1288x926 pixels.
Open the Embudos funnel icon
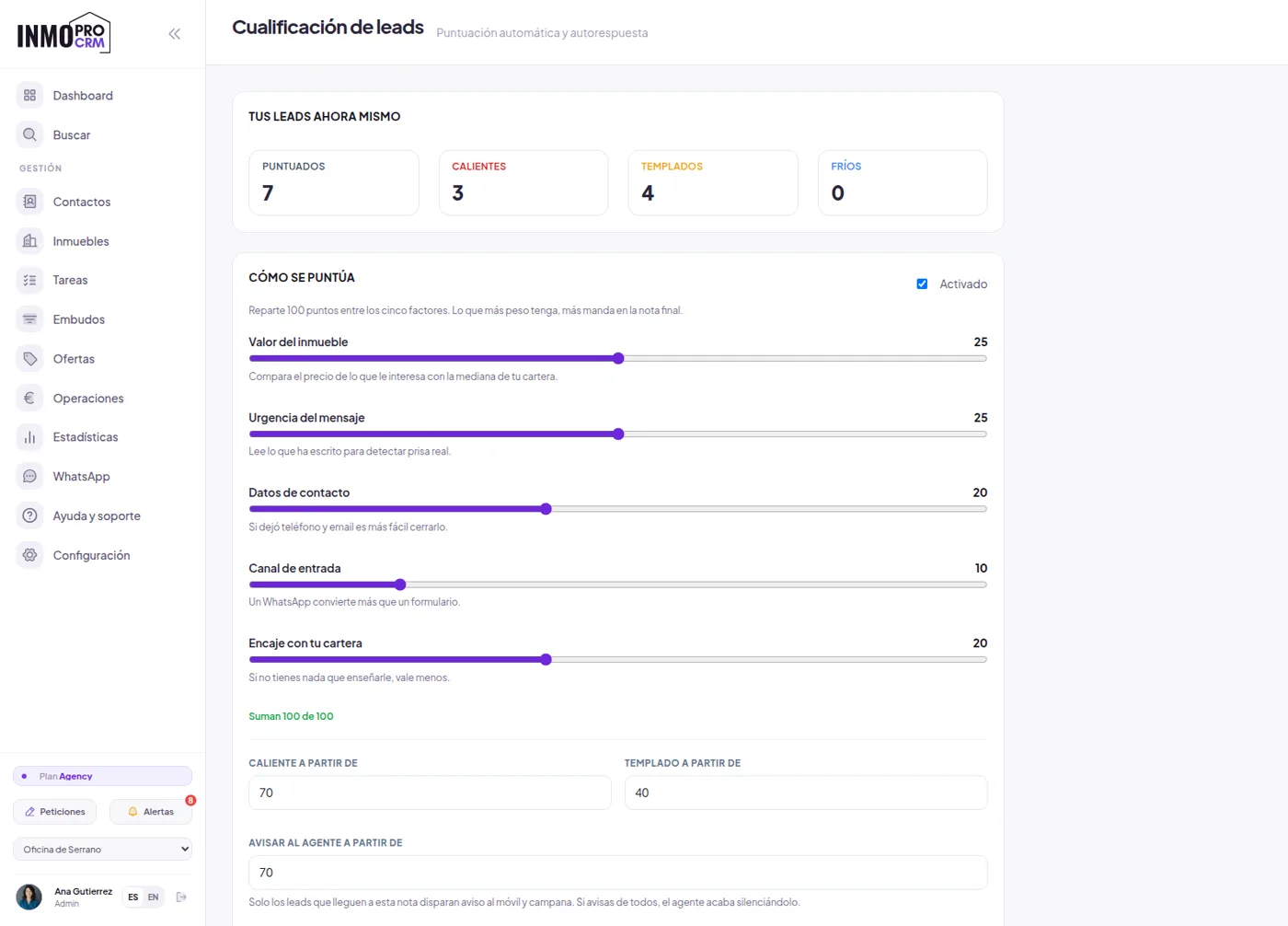[29, 319]
